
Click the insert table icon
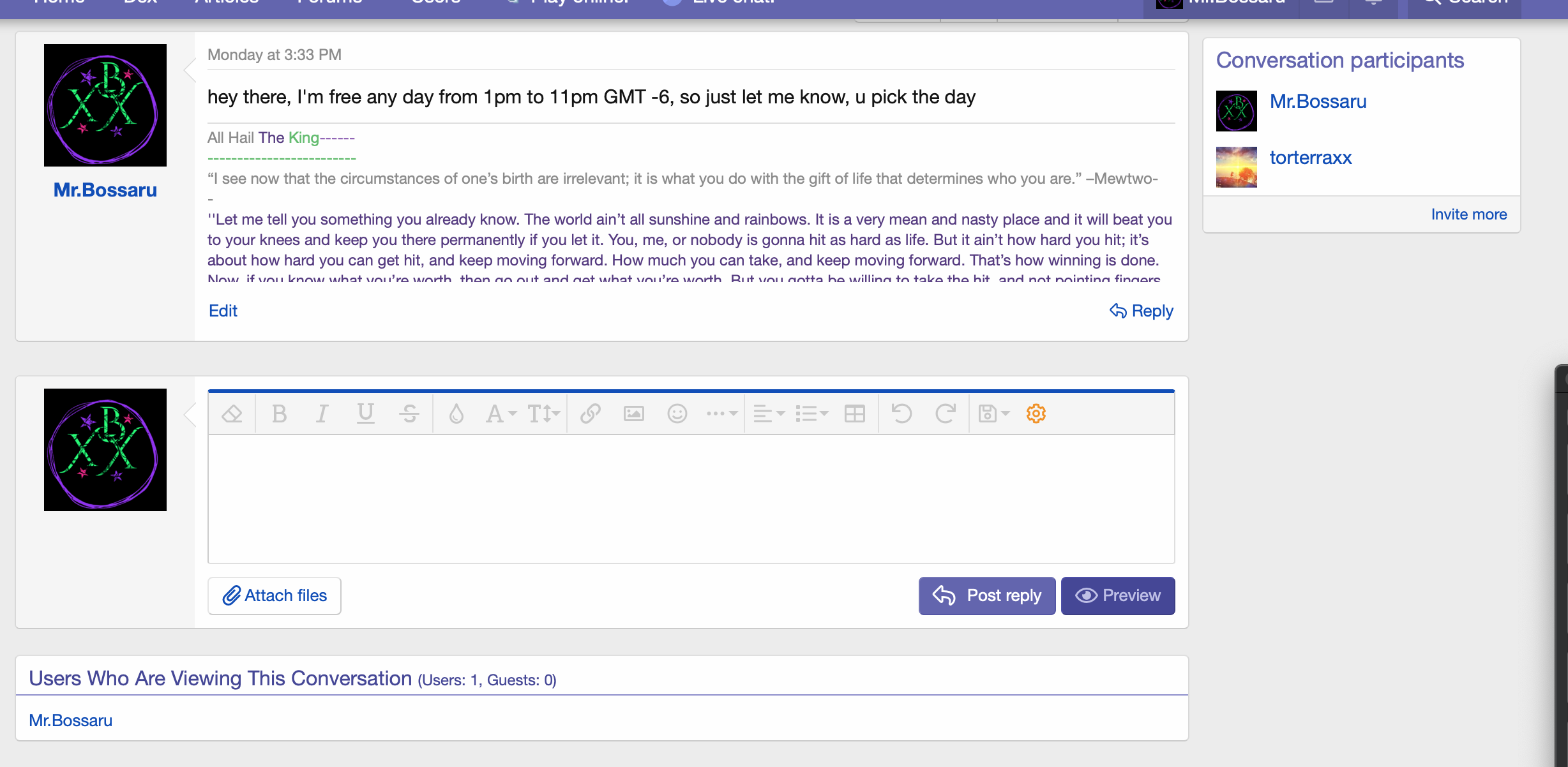pyautogui.click(x=854, y=414)
